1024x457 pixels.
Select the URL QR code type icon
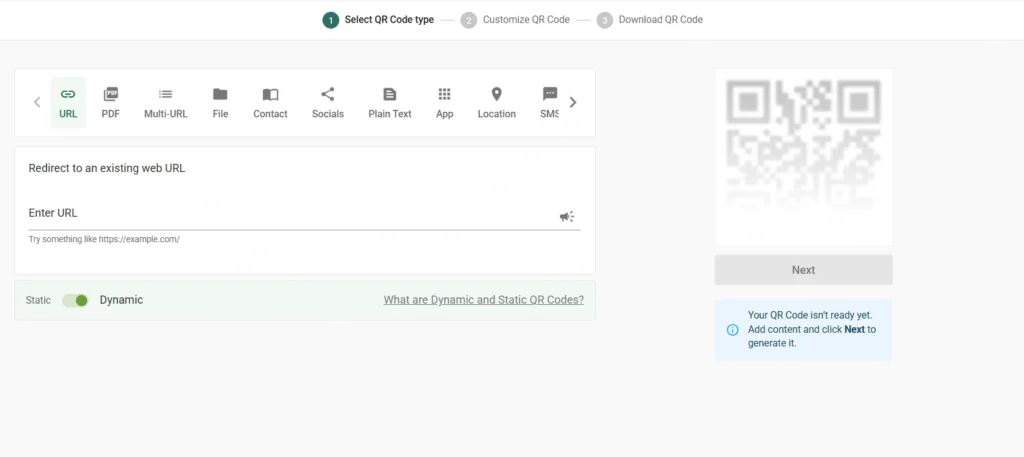point(68,95)
